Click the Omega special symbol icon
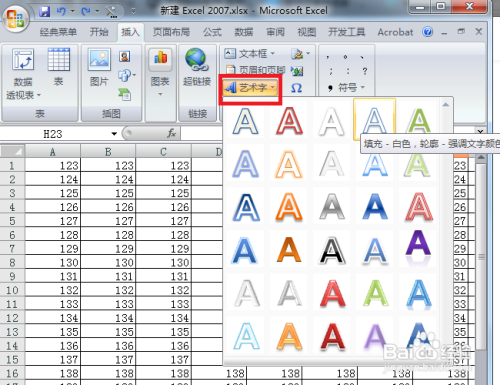Screen dimensions: 500x385 [x=296, y=88]
